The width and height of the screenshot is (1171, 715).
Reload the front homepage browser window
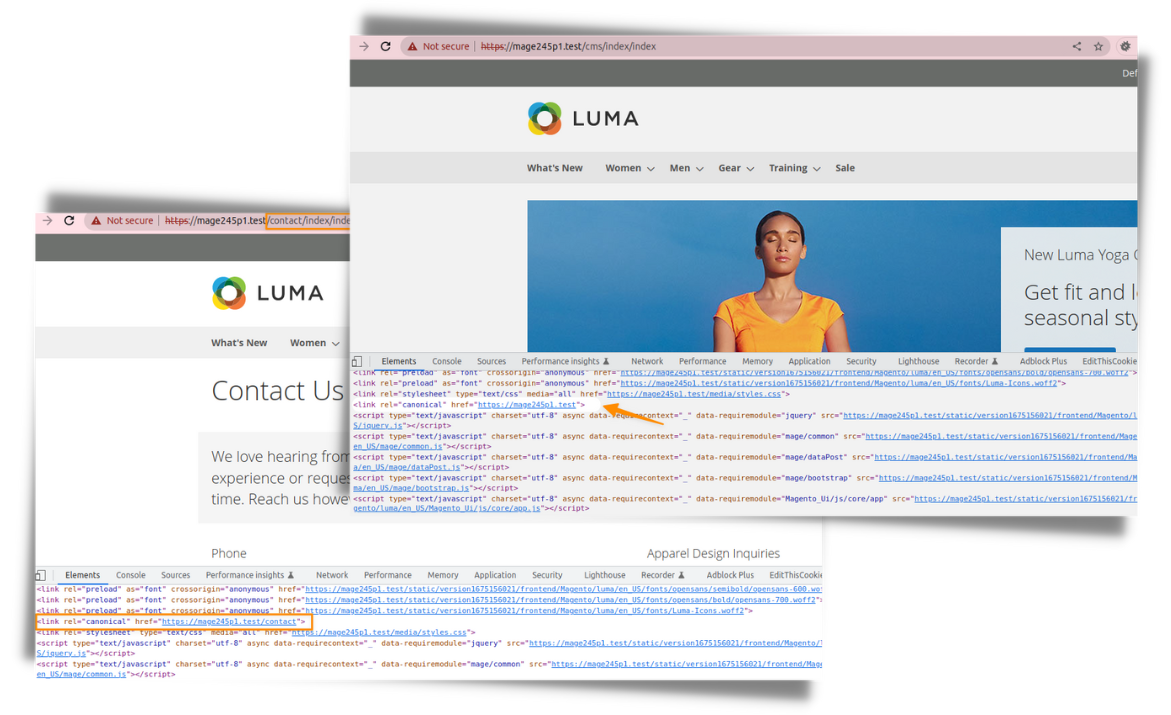[385, 46]
